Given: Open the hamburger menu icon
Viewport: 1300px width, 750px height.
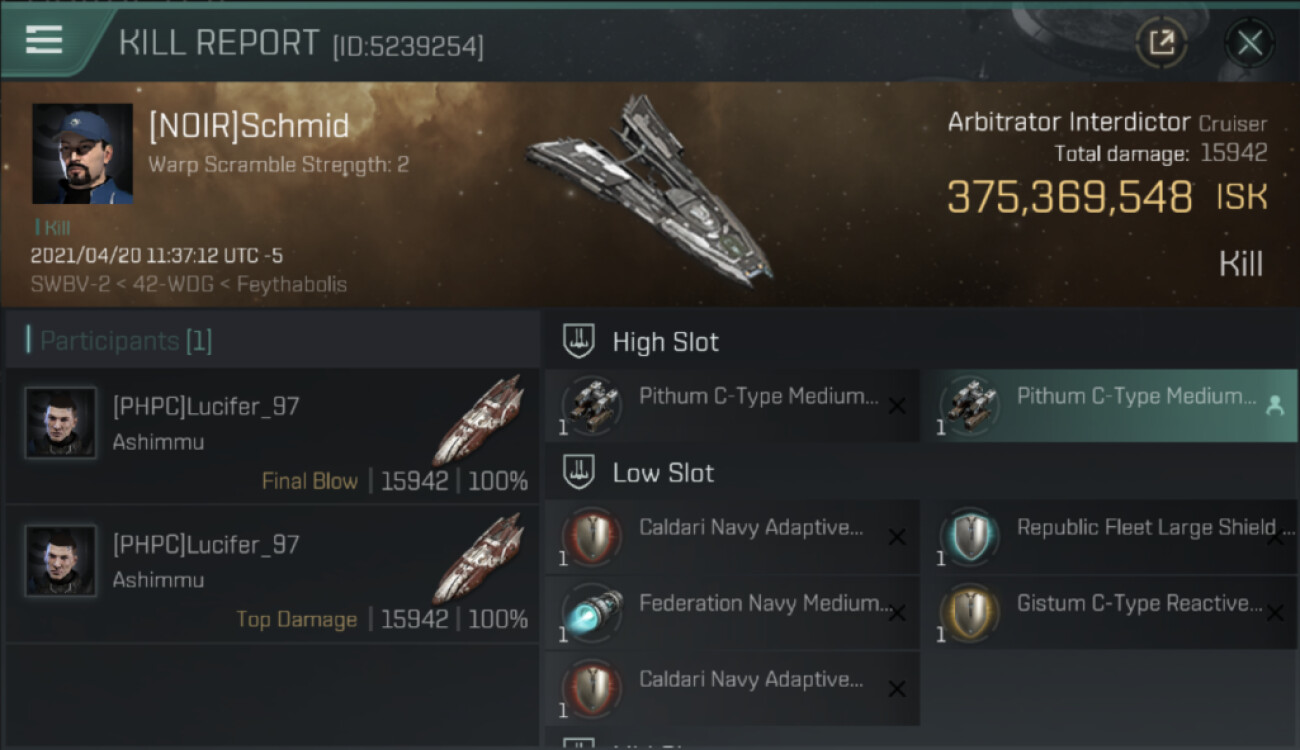Looking at the screenshot, I should pos(44,40).
